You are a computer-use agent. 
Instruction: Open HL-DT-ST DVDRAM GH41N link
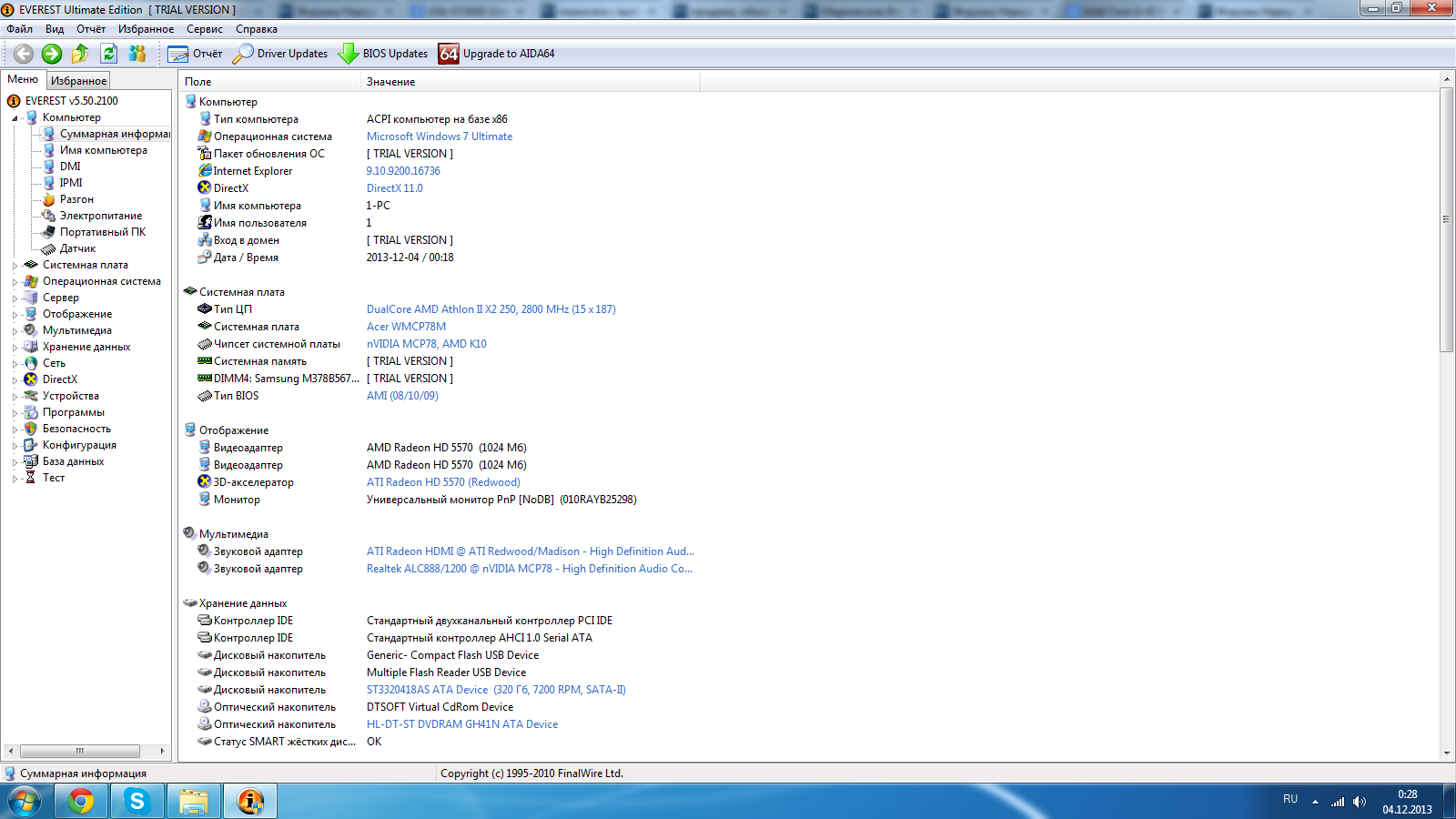462,724
